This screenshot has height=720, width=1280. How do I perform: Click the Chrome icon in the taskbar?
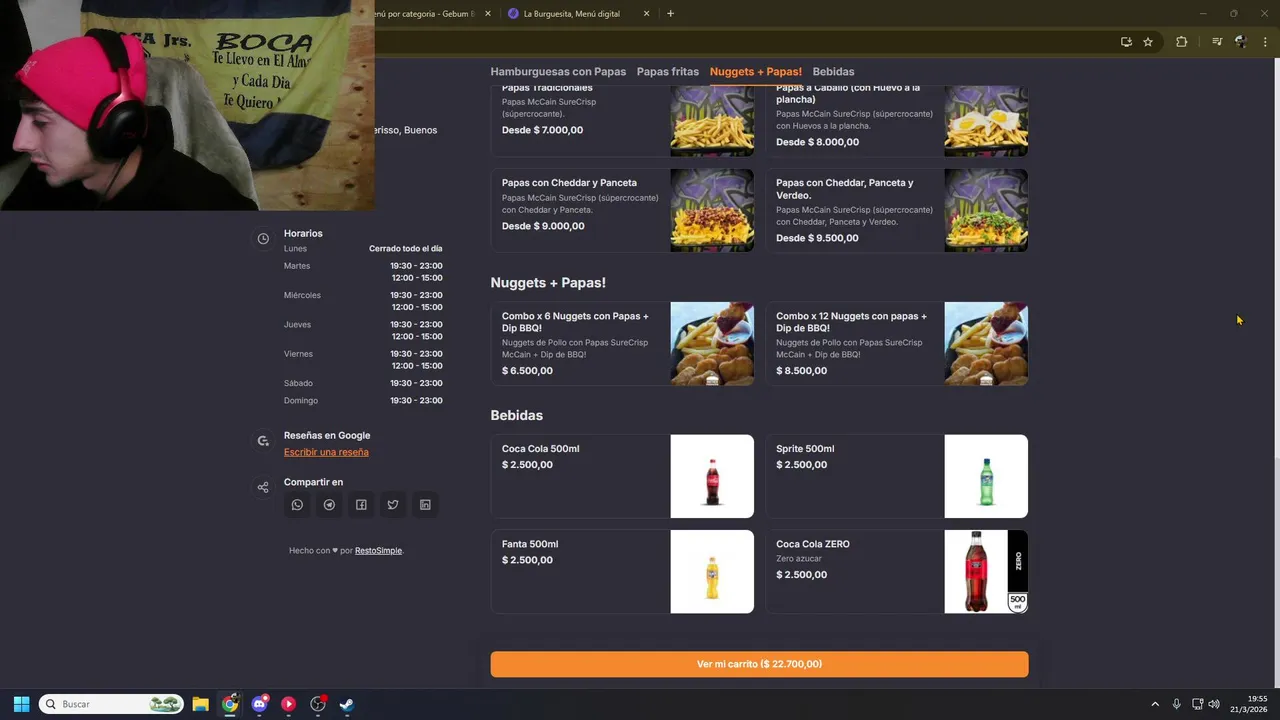tap(230, 704)
